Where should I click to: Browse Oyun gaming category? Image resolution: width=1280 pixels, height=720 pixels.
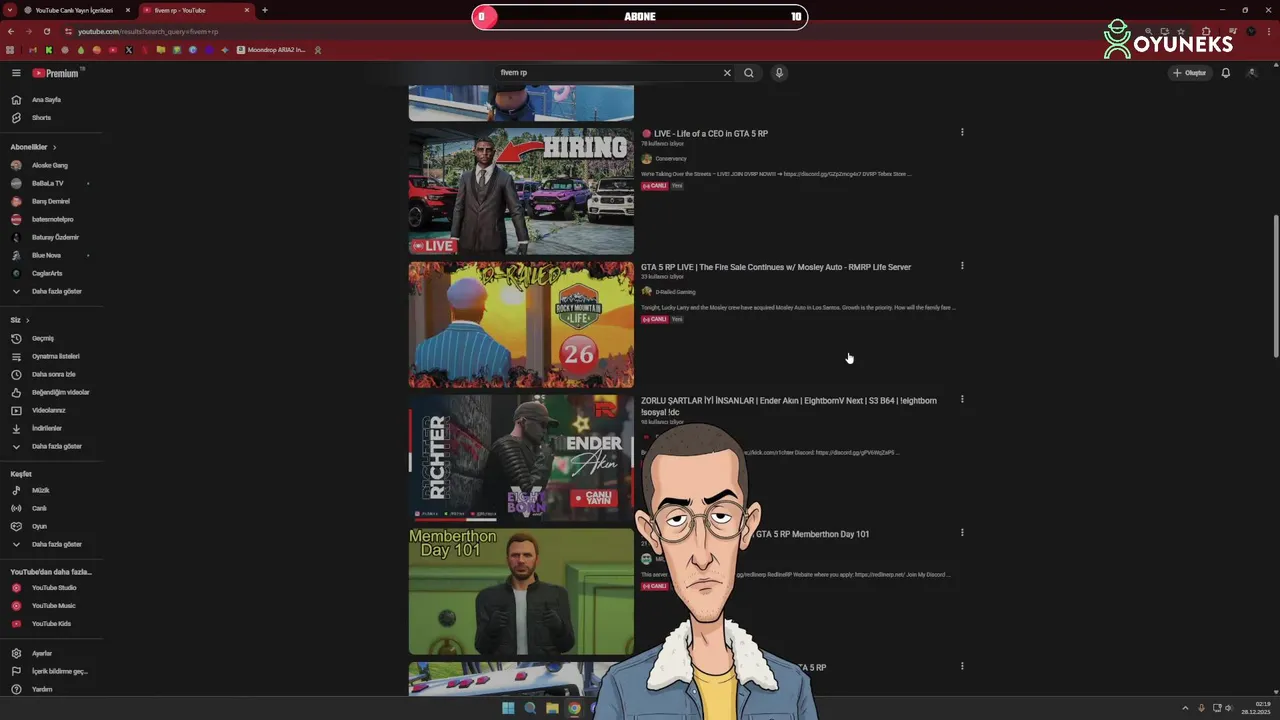39,526
